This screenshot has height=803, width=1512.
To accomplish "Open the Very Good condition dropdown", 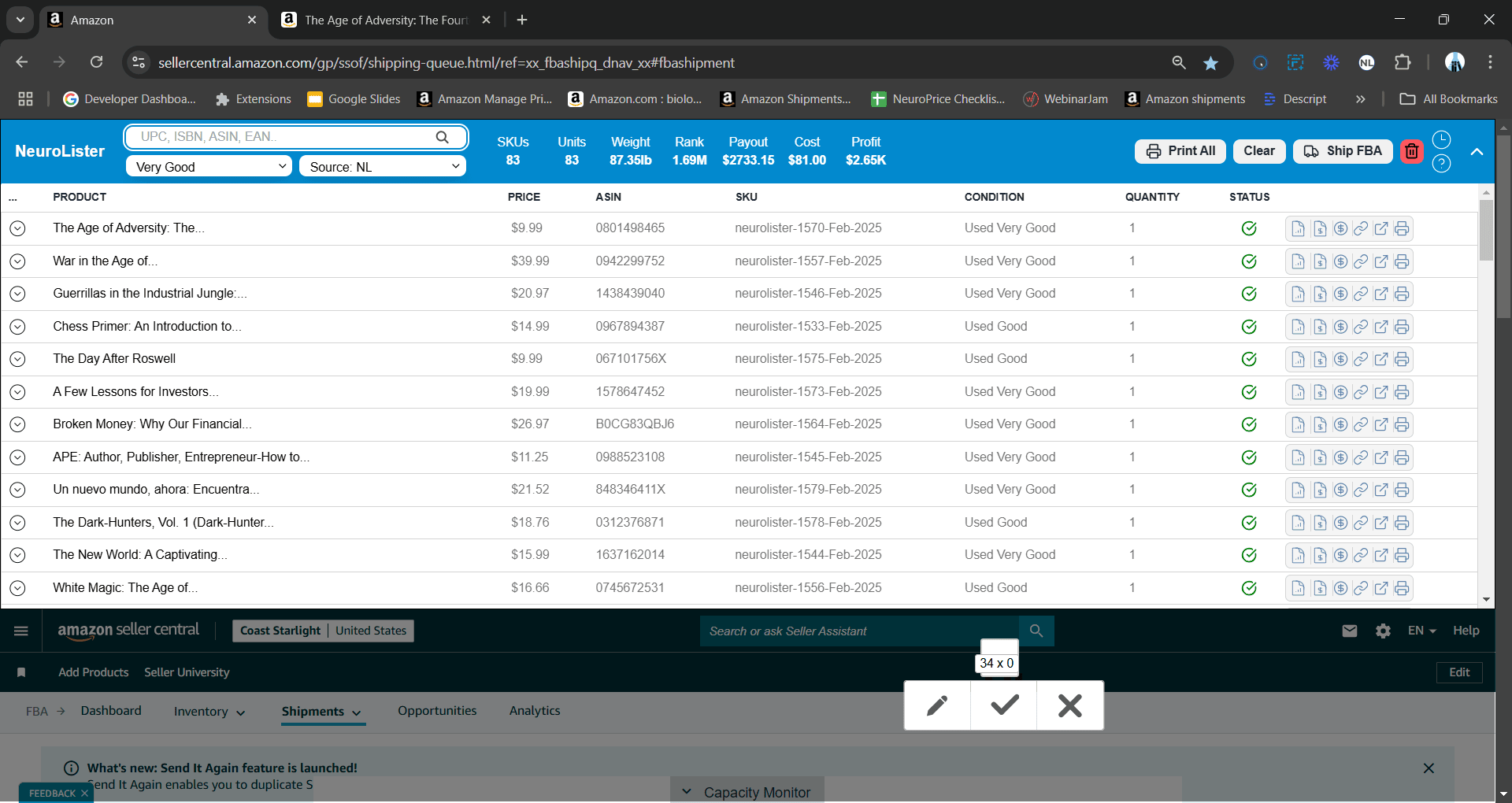I will coord(209,166).
